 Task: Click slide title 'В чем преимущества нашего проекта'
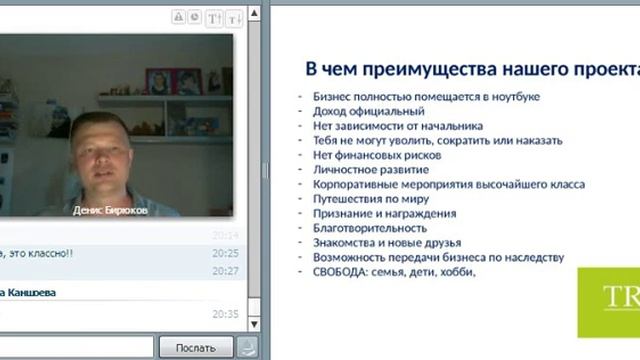coord(473,69)
